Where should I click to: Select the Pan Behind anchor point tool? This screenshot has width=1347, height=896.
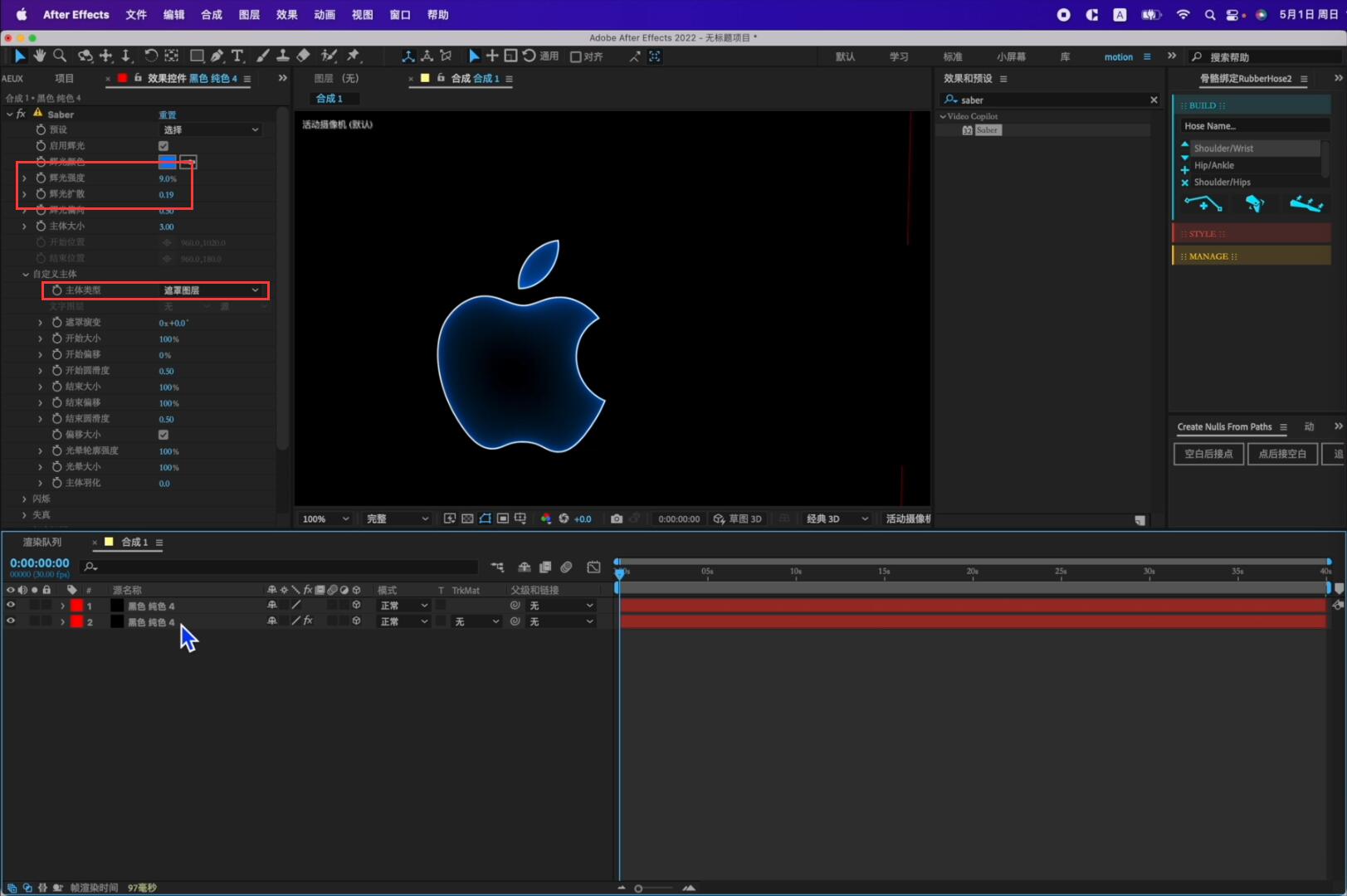pyautogui.click(x=171, y=56)
